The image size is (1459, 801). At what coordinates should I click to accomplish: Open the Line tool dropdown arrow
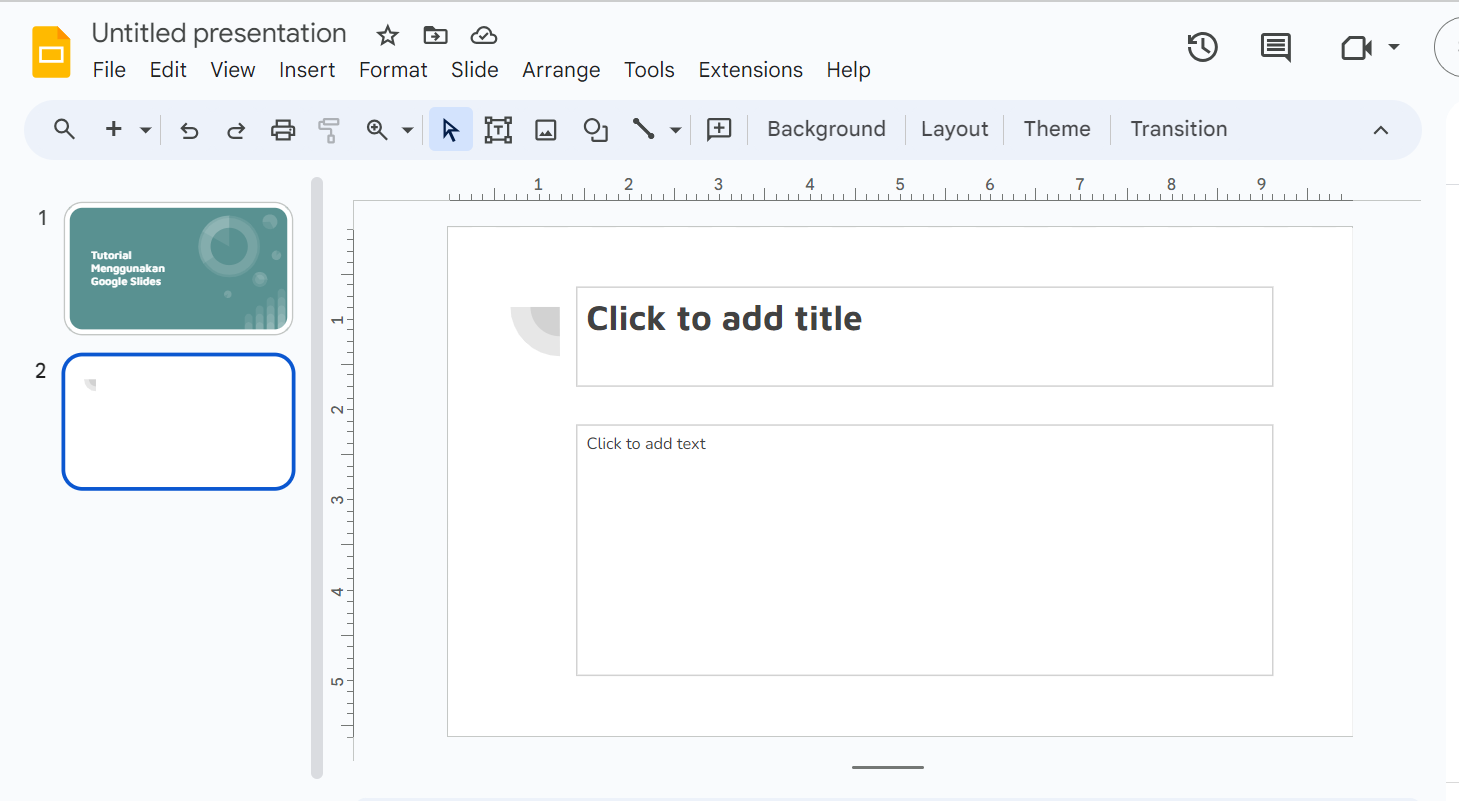tap(675, 129)
